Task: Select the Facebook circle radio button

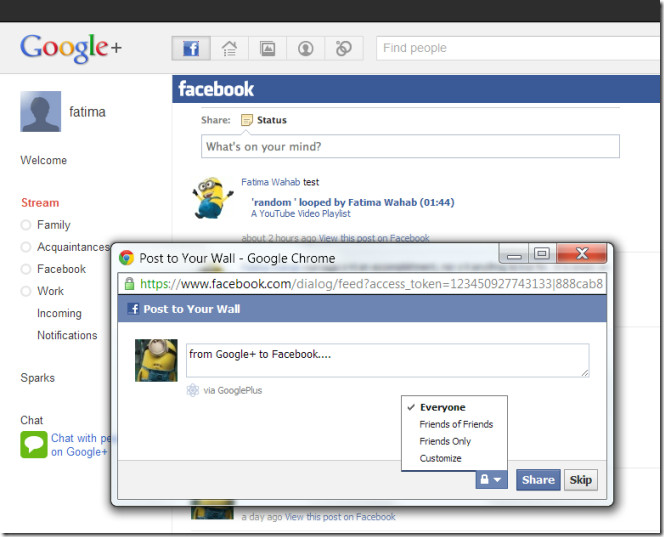Action: 26,269
